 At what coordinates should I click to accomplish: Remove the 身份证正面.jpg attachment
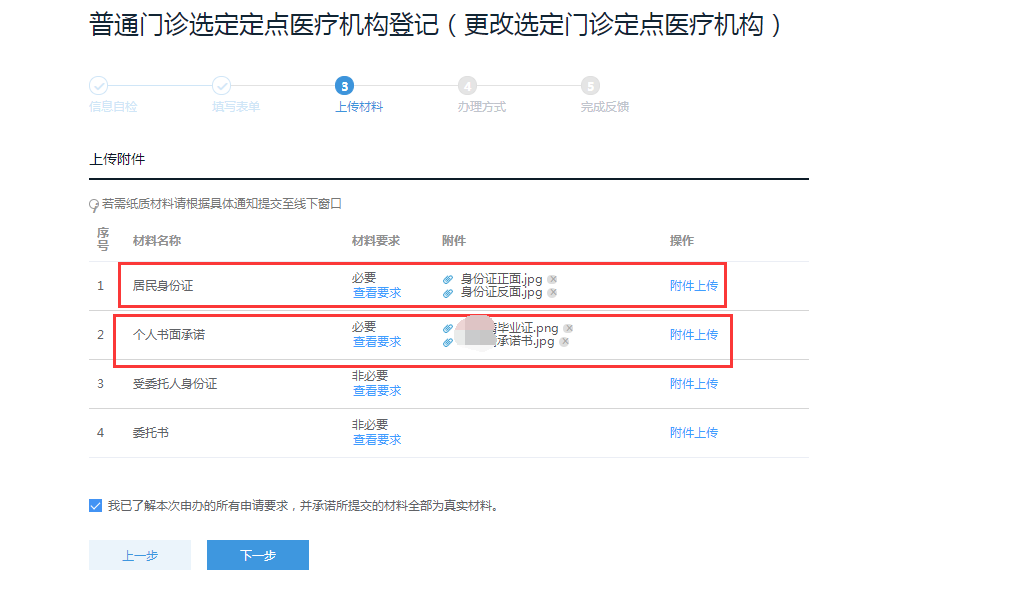(553, 280)
